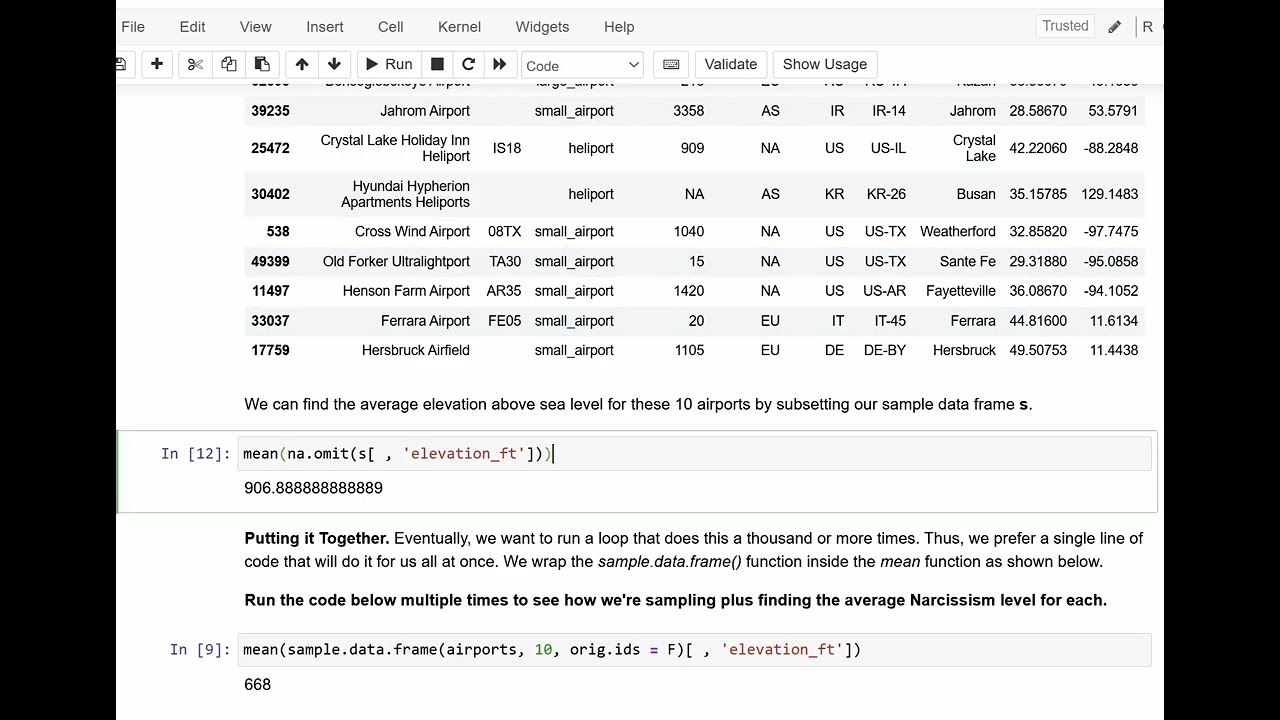Click the latitude value 49.50753
The image size is (1280, 720).
point(1038,350)
